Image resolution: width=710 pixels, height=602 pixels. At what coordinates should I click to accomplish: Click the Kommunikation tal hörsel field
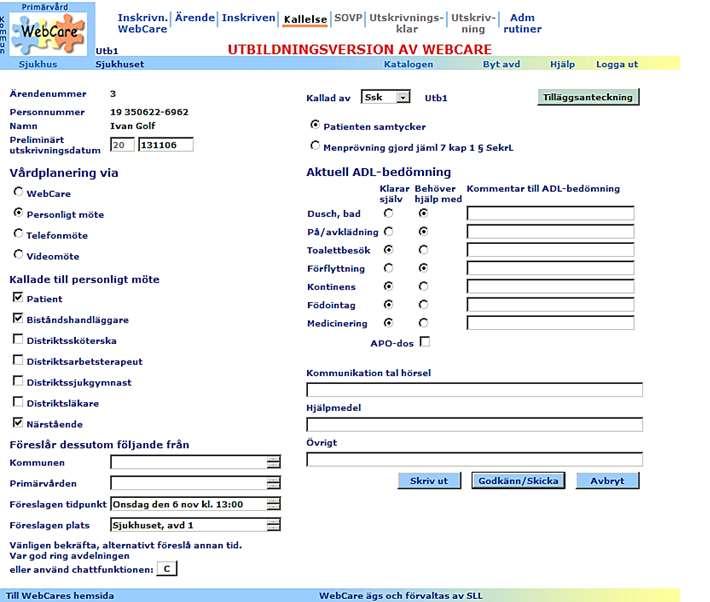(474, 390)
